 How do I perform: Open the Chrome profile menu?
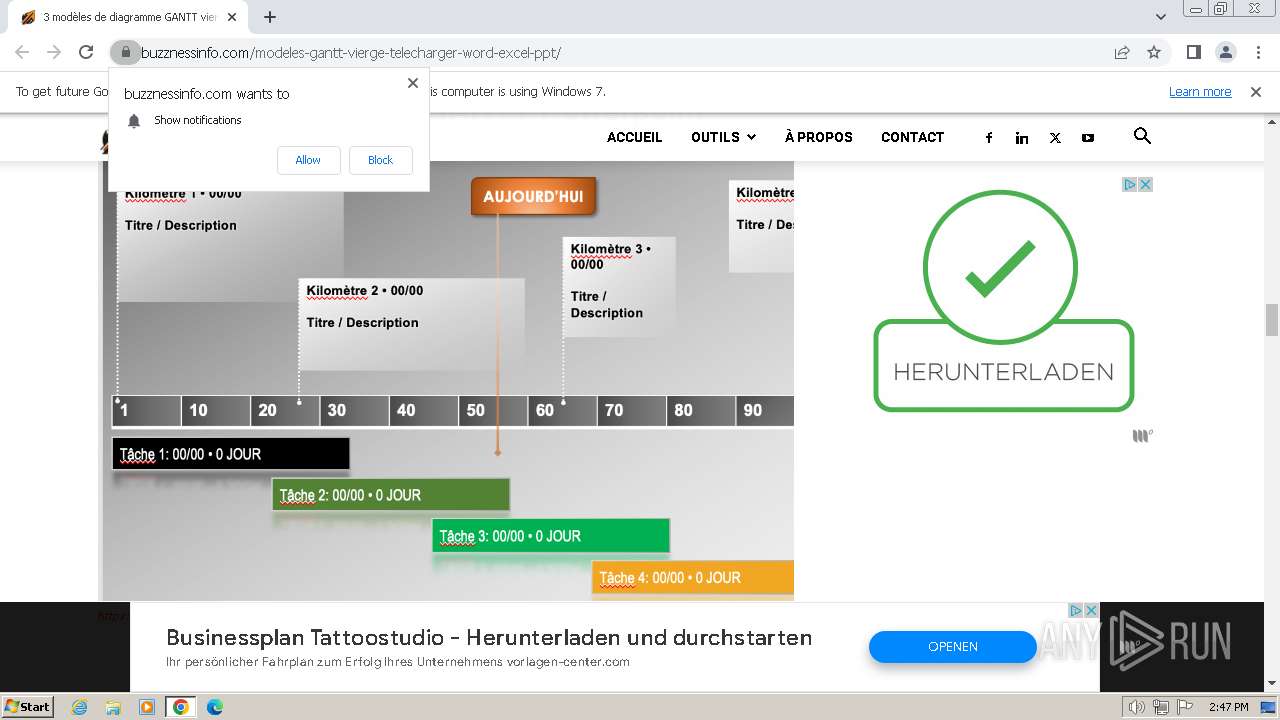coord(1226,52)
